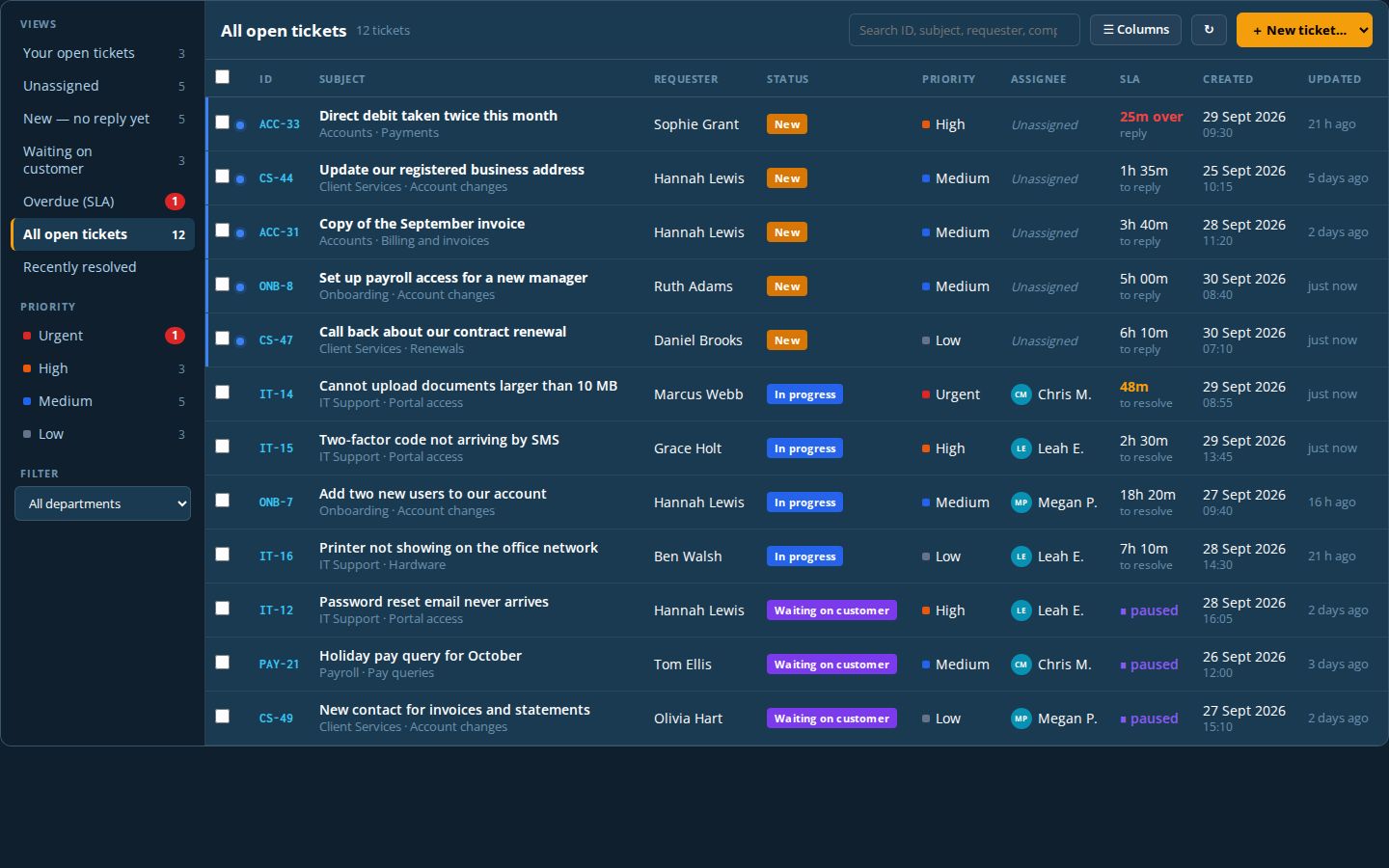The height and width of the screenshot is (868, 1389).
Task: Filter by Low priority
Action: pos(102,434)
